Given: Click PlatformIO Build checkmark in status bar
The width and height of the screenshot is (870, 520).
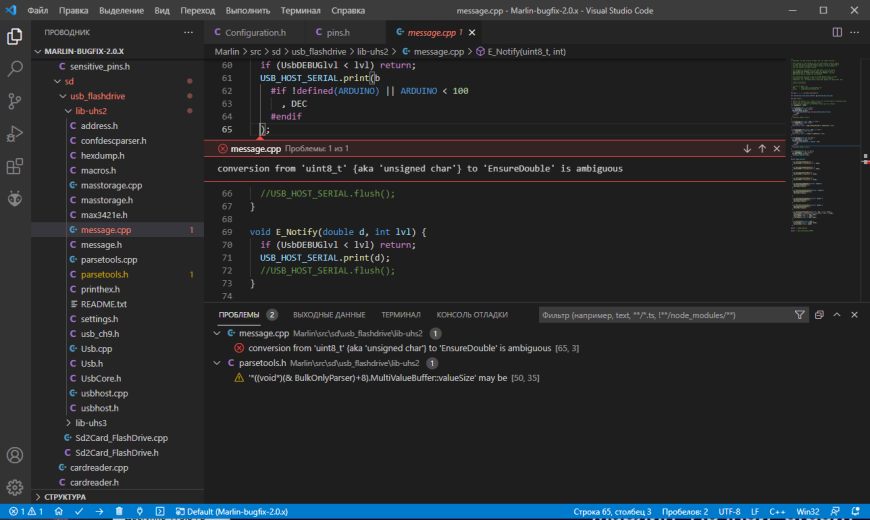Looking at the screenshot, I should [79, 512].
